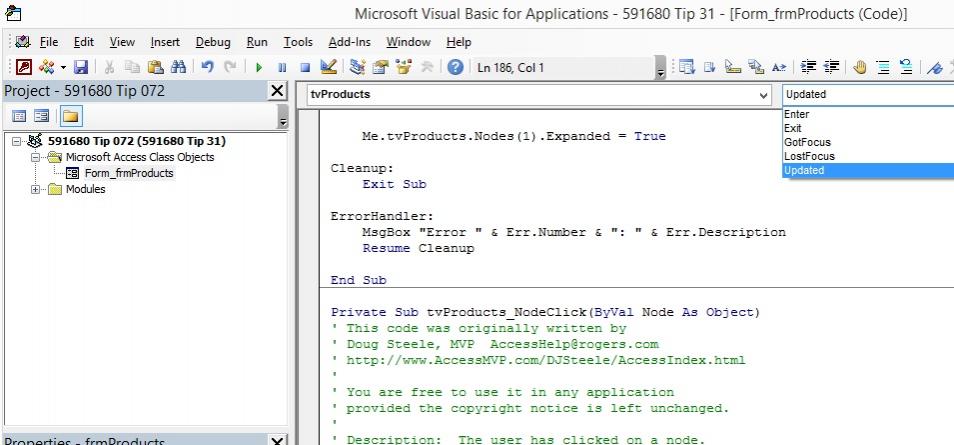Open the File menu

49,42
